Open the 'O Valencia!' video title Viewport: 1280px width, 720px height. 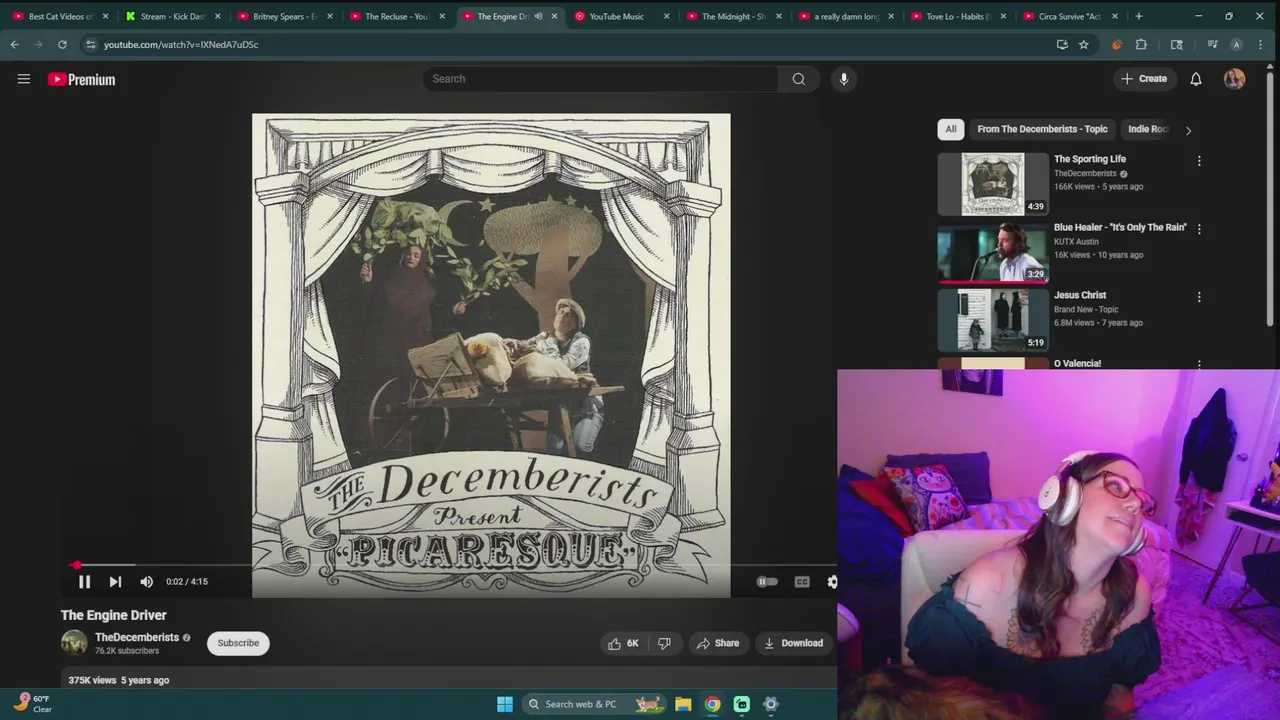[1077, 363]
